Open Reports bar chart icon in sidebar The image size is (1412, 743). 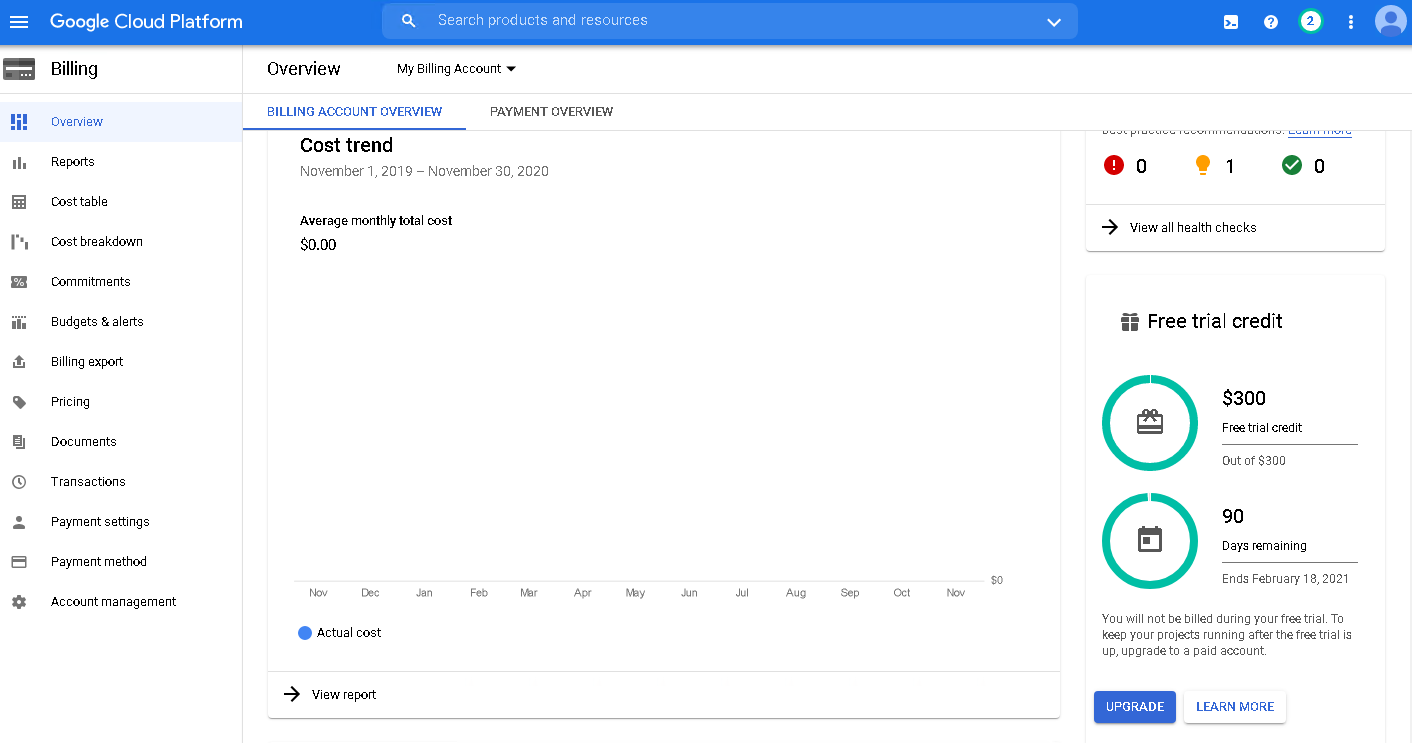[19, 162]
